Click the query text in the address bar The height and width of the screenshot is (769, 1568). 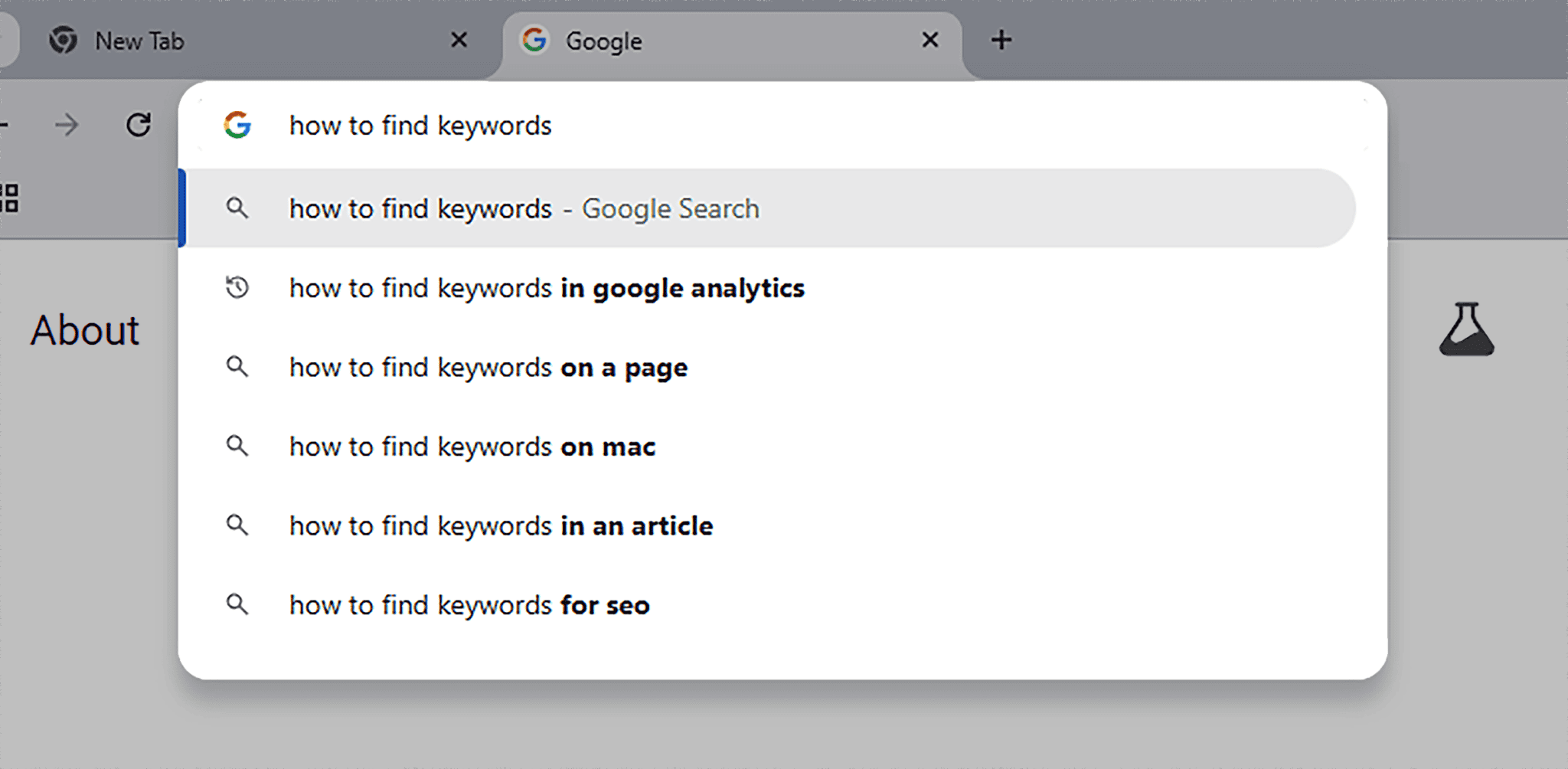point(421,125)
